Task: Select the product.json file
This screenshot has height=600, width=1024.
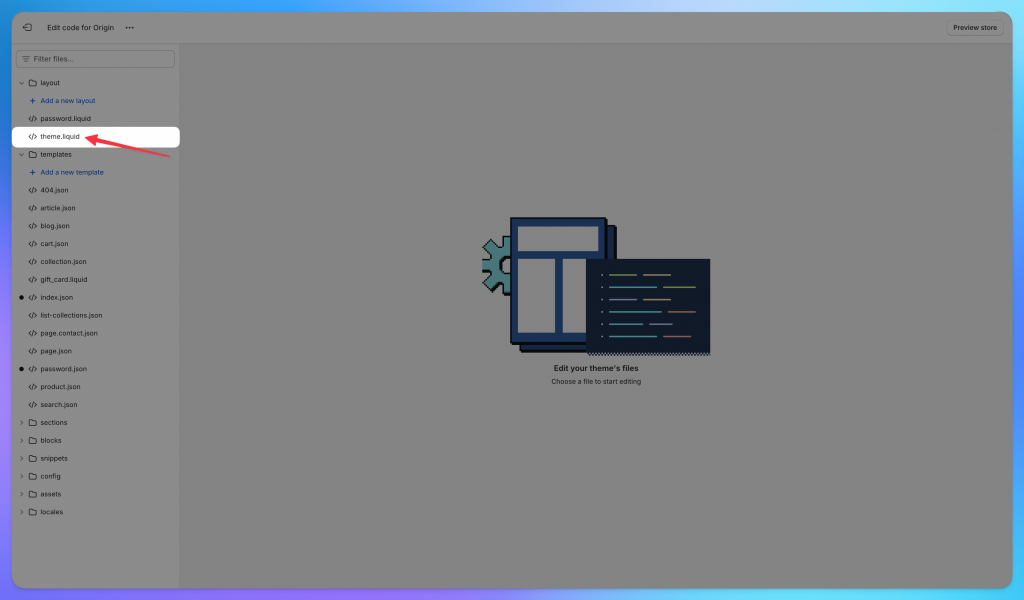Action: [63, 386]
